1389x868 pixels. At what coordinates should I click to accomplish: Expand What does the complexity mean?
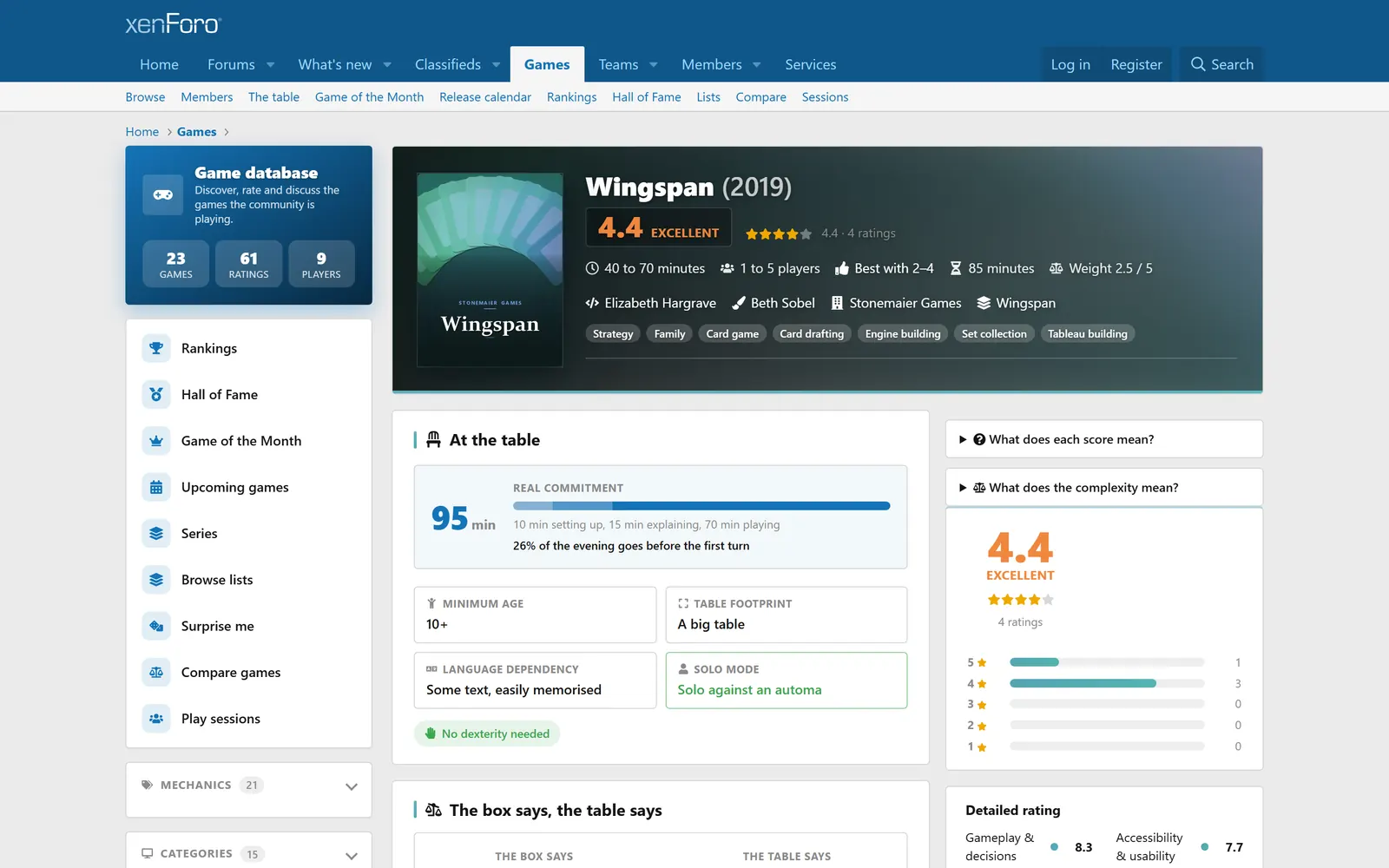(1103, 488)
